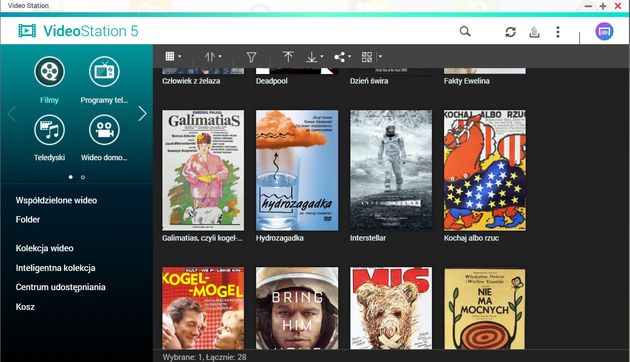Expand the view mode dropdown arrow
Screen dimensions: 630x362
point(180,57)
